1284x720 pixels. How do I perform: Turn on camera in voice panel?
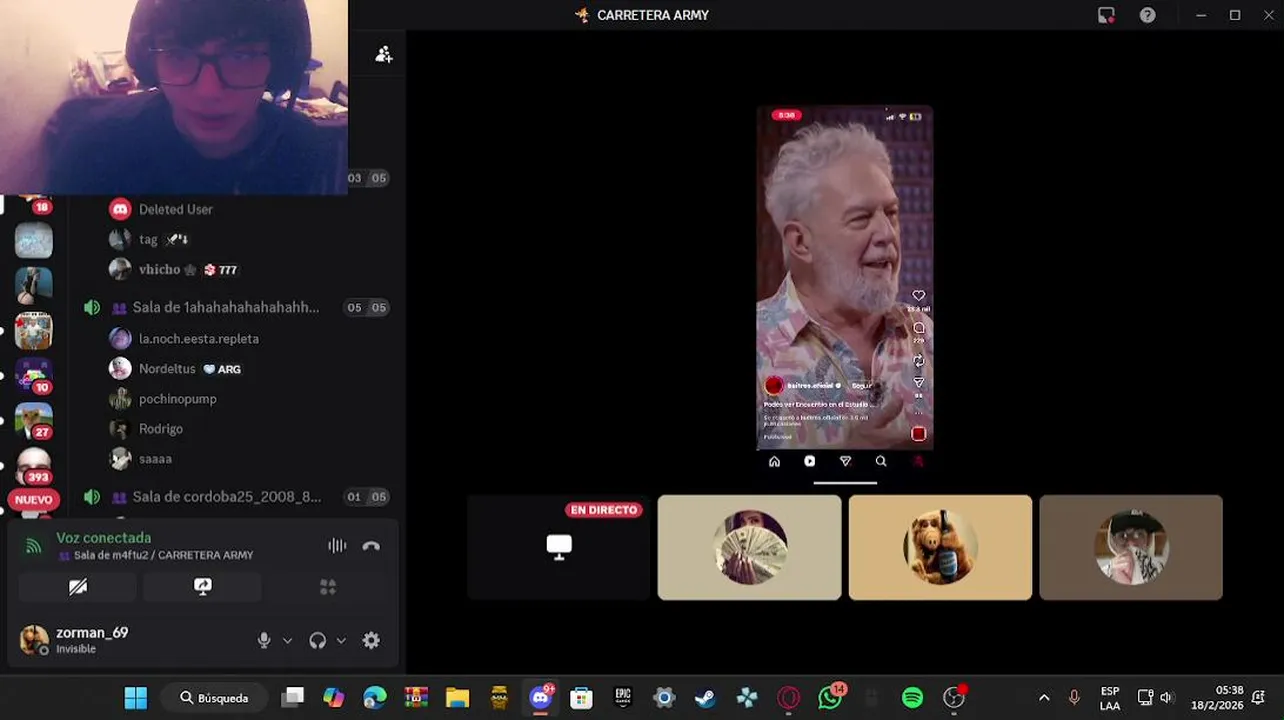point(78,587)
